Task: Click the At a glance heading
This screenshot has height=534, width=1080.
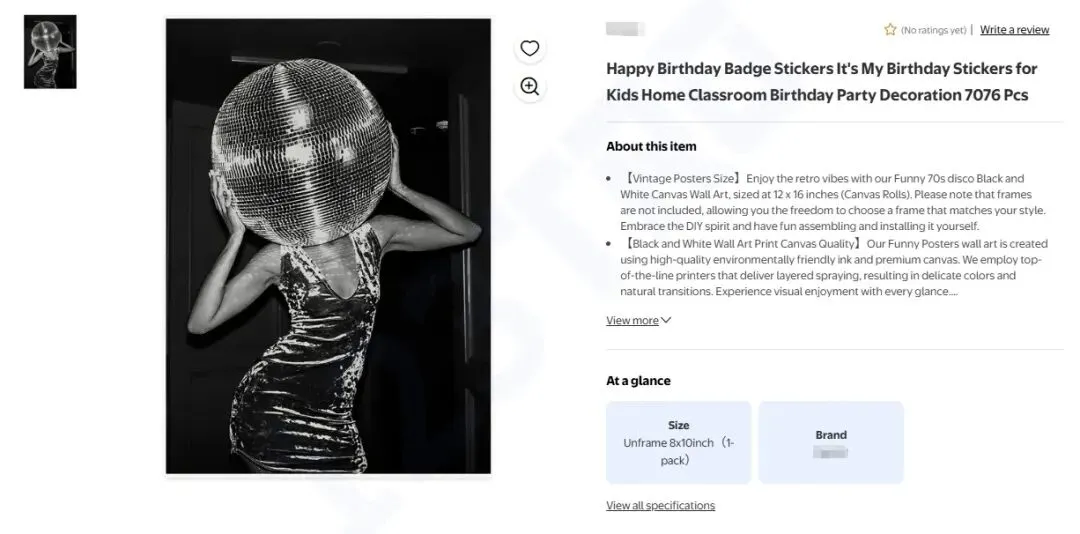Action: [638, 381]
